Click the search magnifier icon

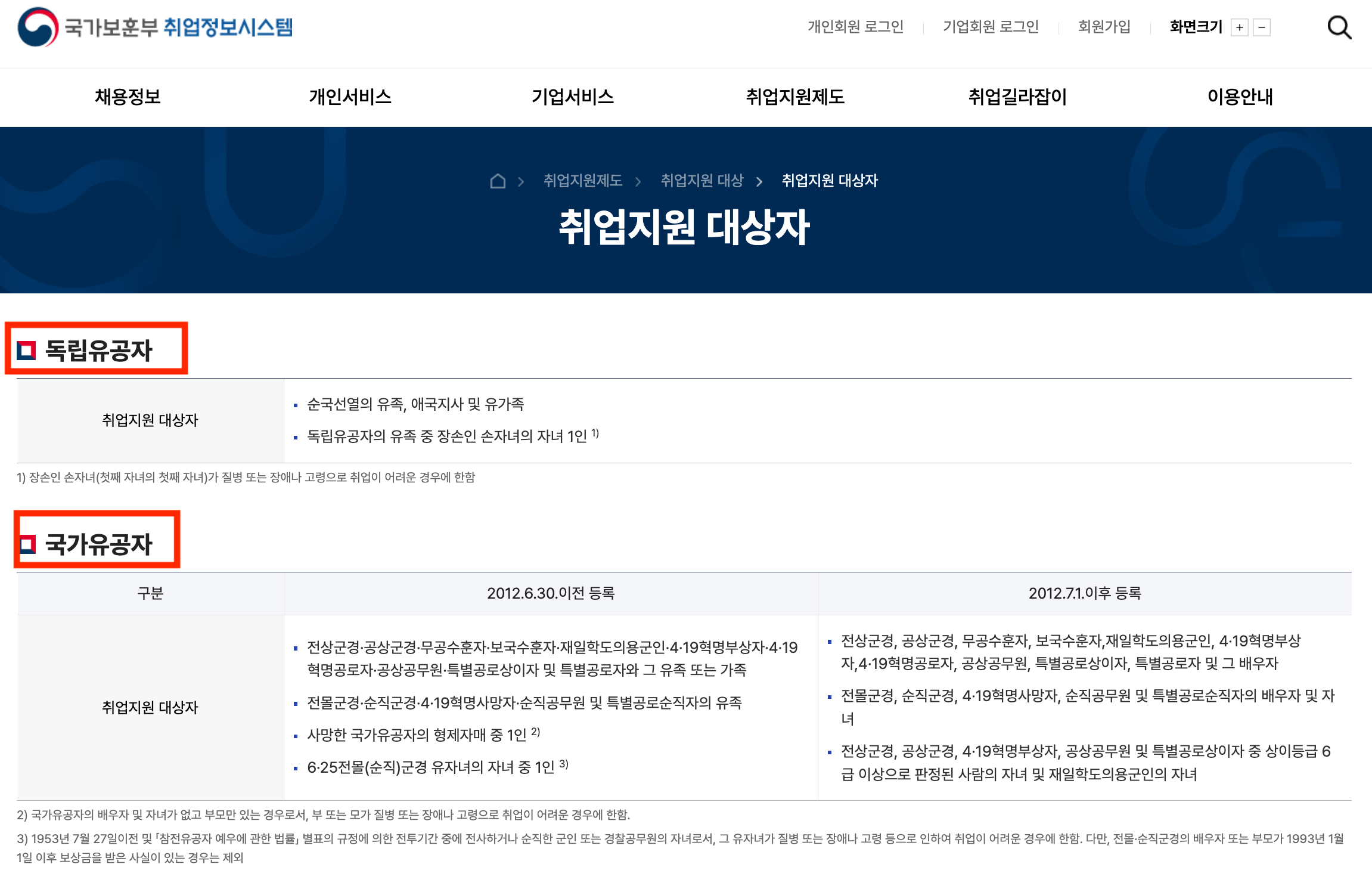coord(1339,27)
